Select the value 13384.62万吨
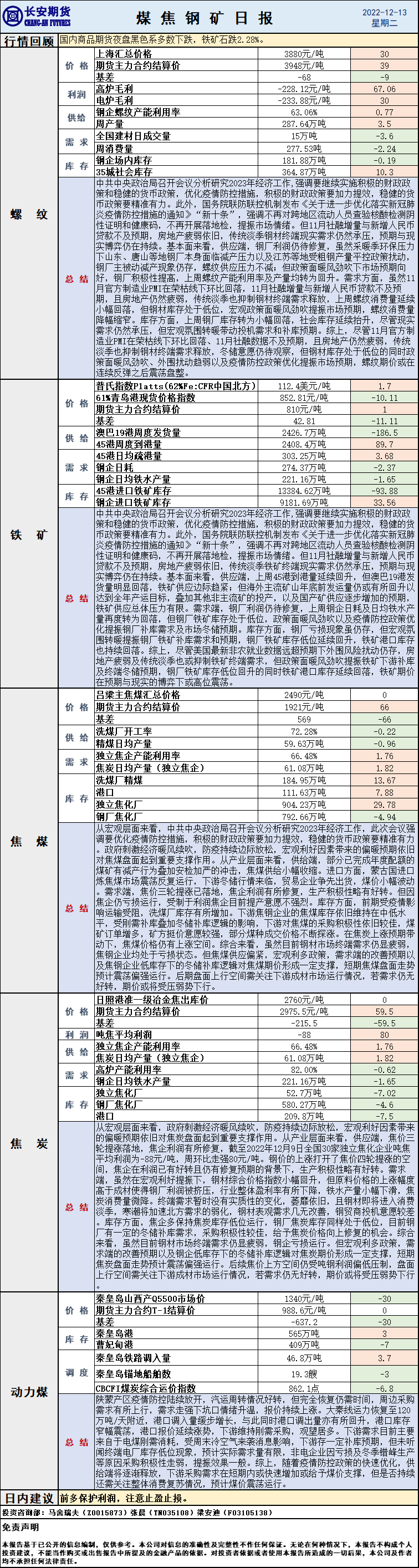Screen dimensions: 419x1568 pos(304,491)
